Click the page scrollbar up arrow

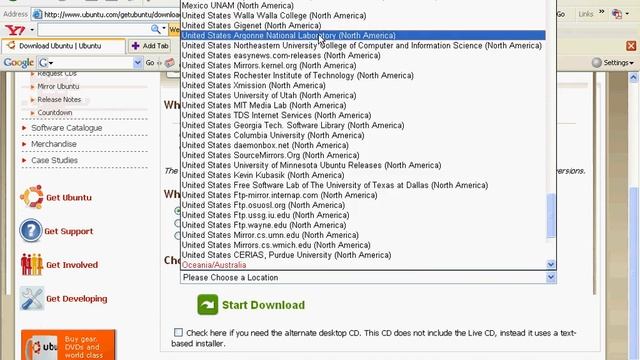[633, 77]
